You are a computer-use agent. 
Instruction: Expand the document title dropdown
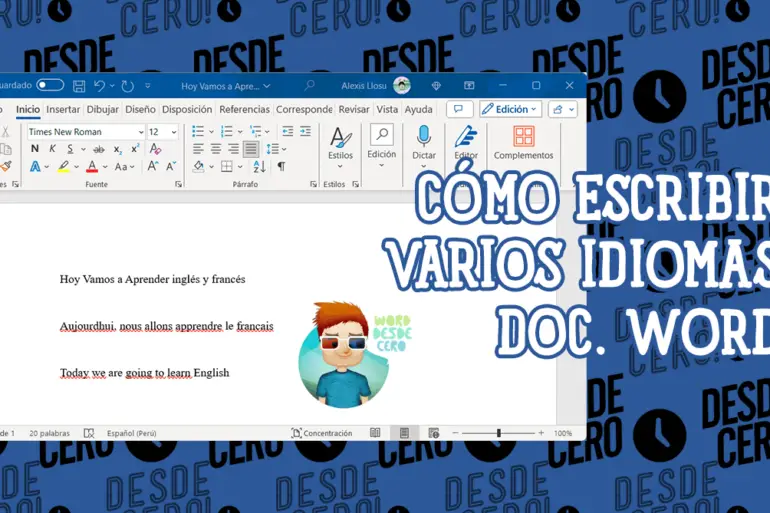267,86
